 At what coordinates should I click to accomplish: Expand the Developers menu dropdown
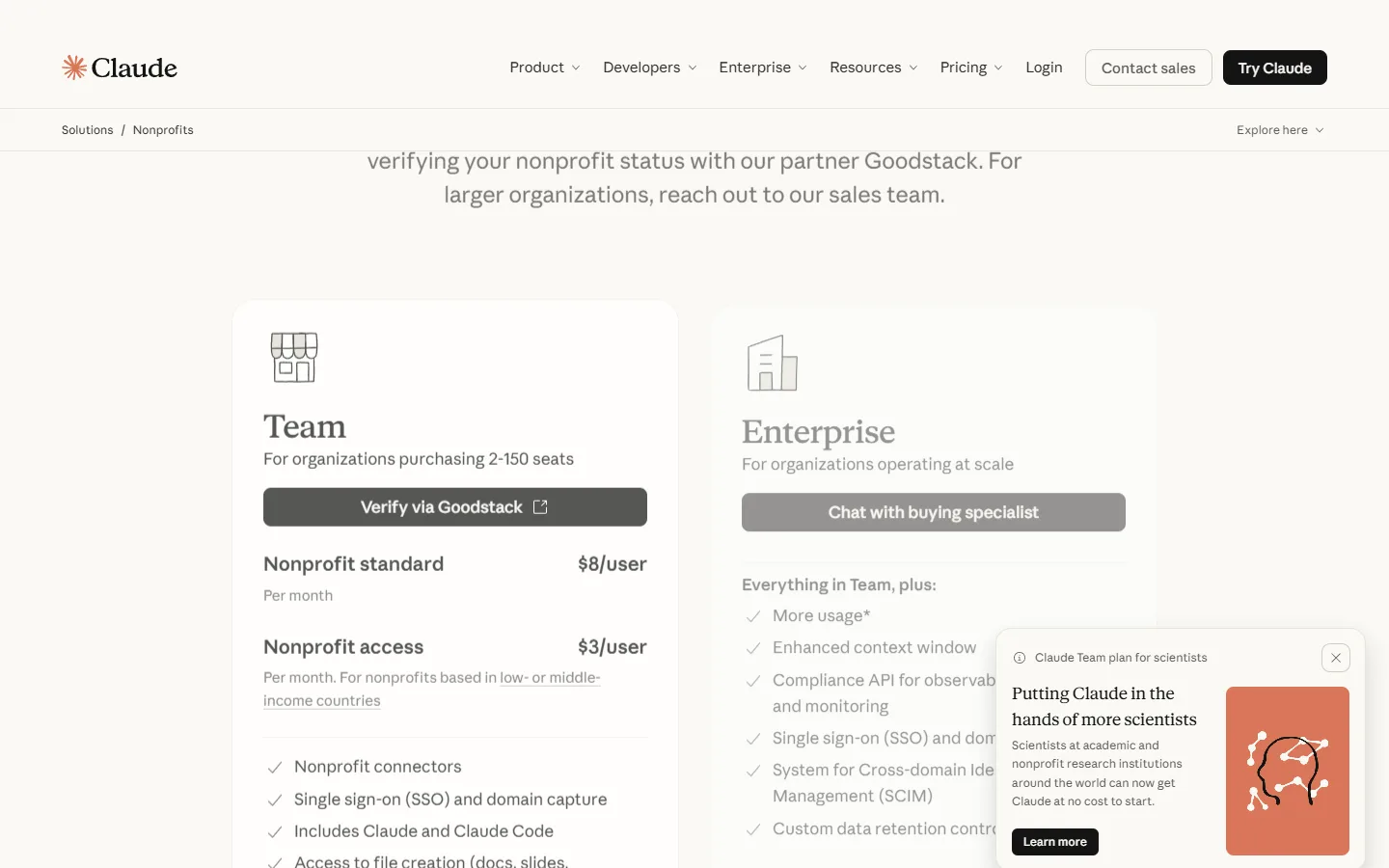click(650, 68)
